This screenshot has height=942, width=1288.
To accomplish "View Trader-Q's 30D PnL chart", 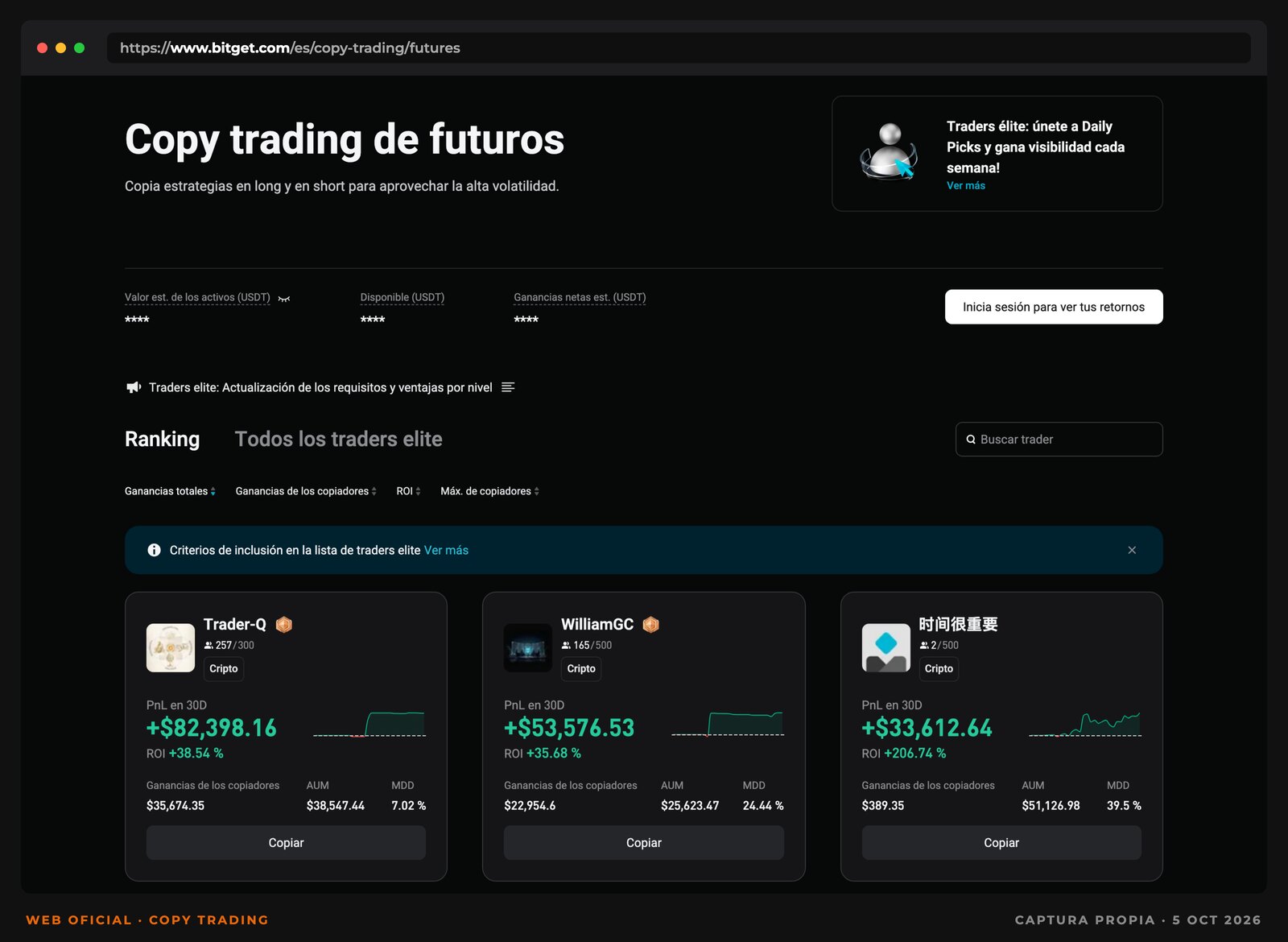I will point(369,724).
